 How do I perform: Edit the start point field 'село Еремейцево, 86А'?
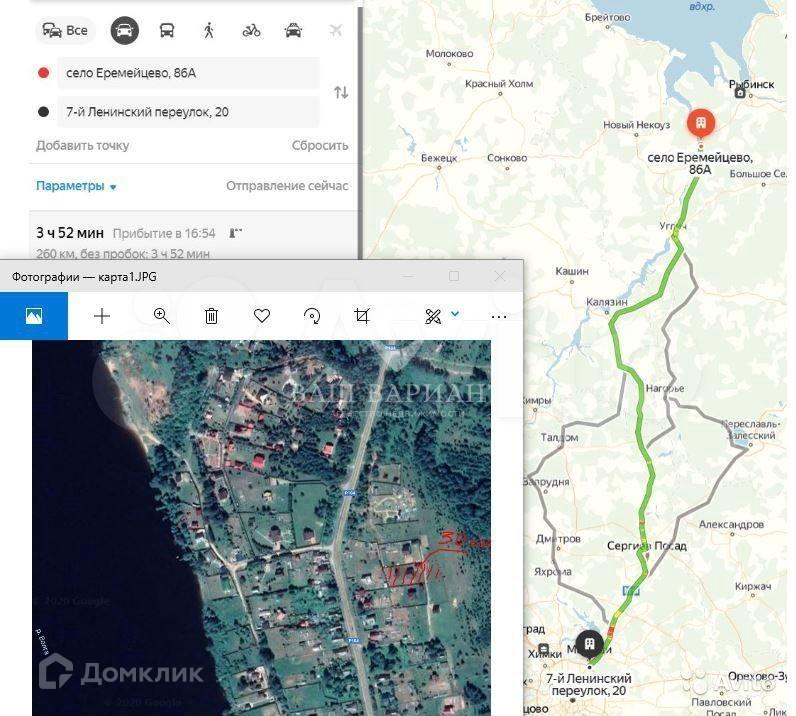188,73
